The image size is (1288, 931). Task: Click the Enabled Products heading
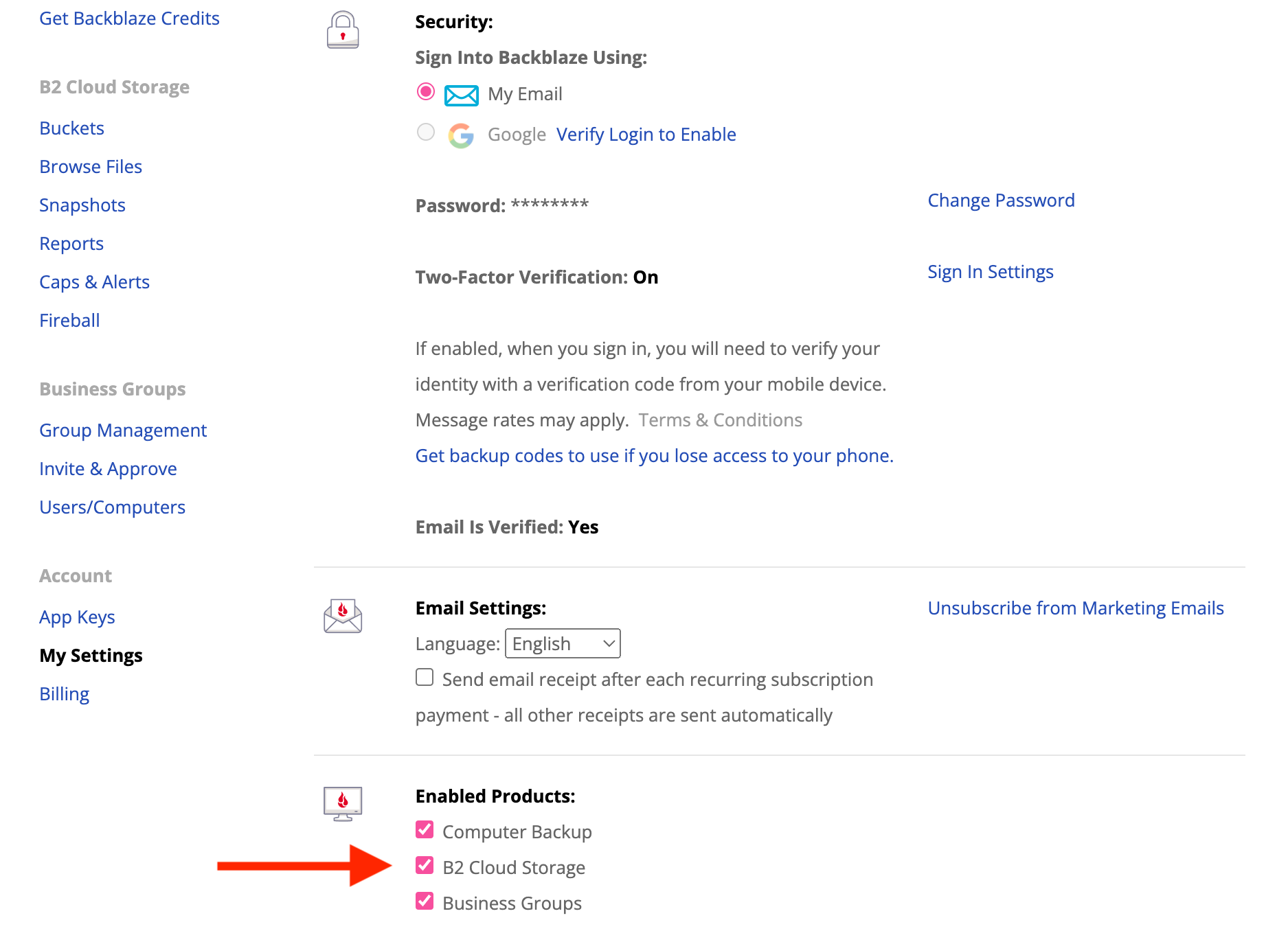coord(495,796)
